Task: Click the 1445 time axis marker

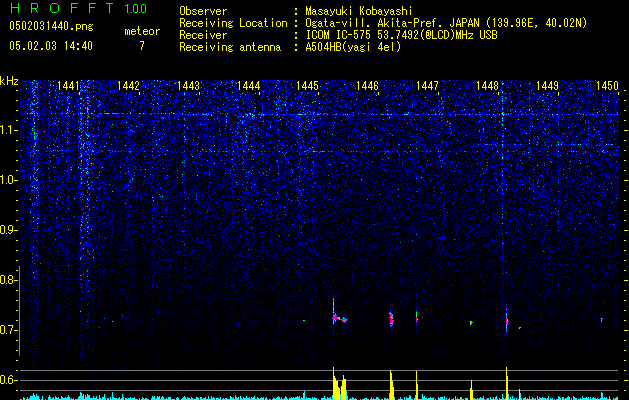Action: click(x=307, y=86)
